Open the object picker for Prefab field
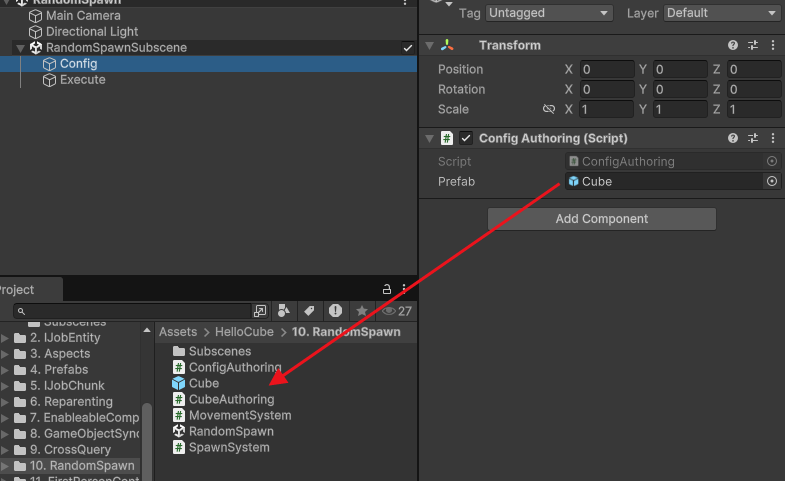The image size is (785, 481). click(x=772, y=181)
